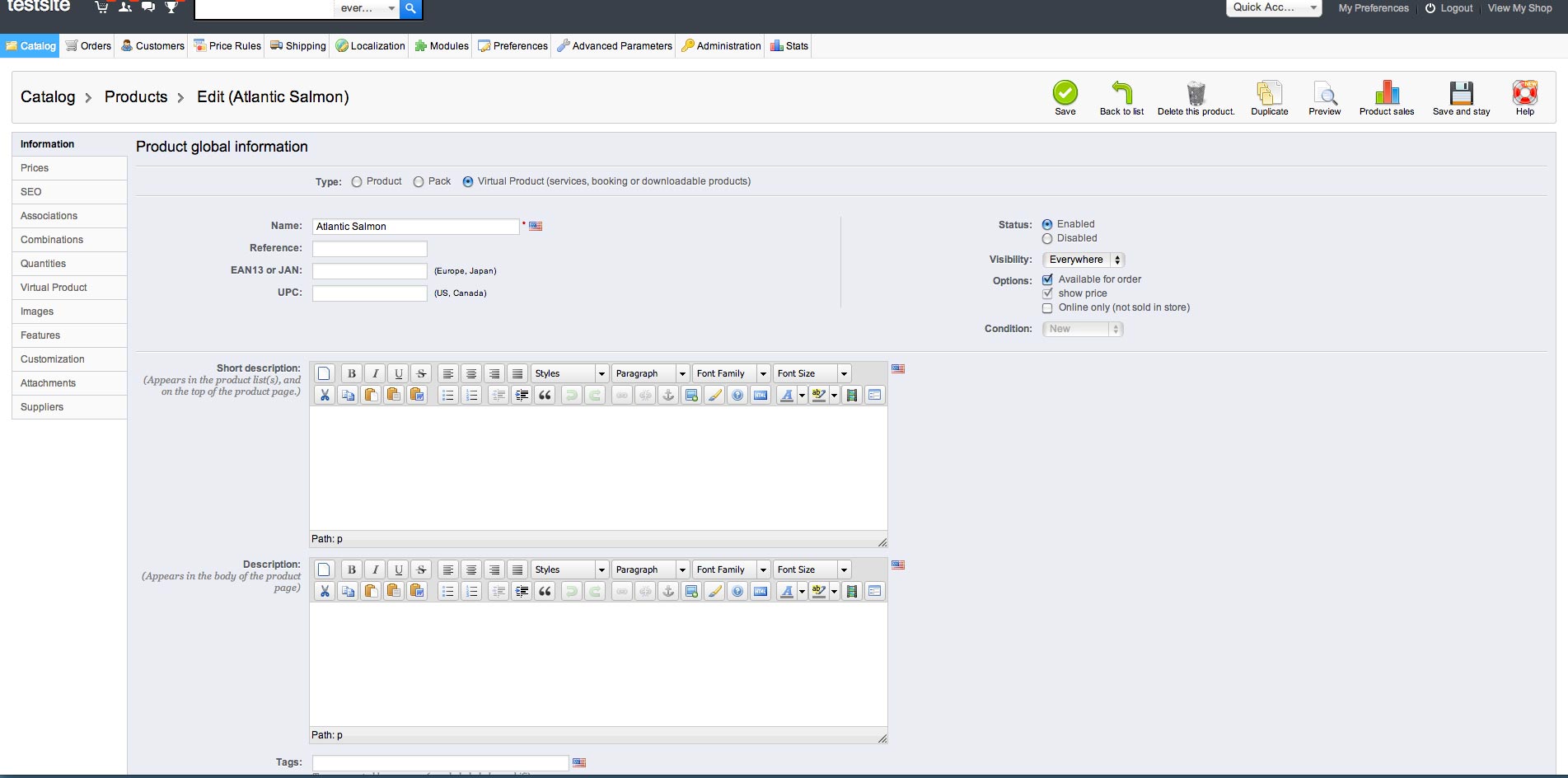1568x778 pixels.
Task: Click the speech bubbles icon in header
Action: pyautogui.click(x=148, y=7)
